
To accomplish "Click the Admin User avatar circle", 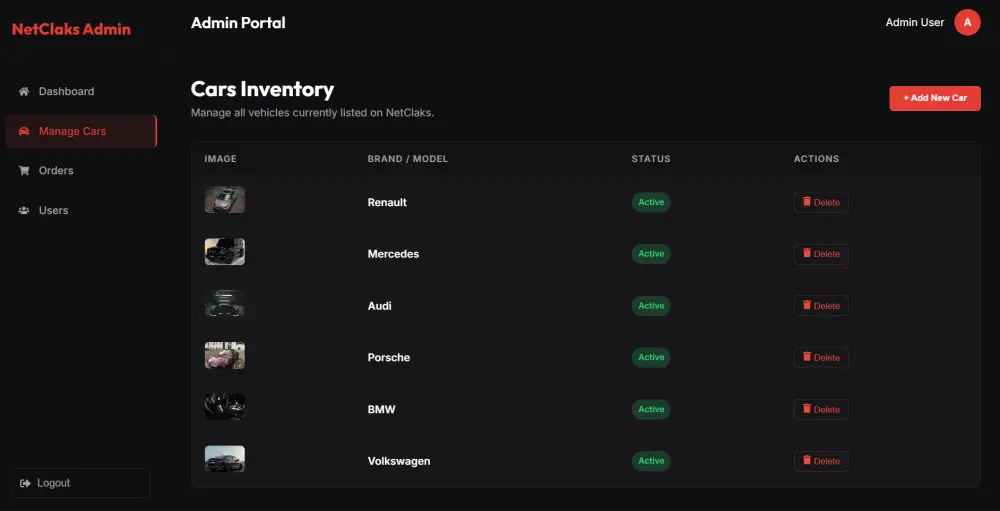I will (967, 22).
